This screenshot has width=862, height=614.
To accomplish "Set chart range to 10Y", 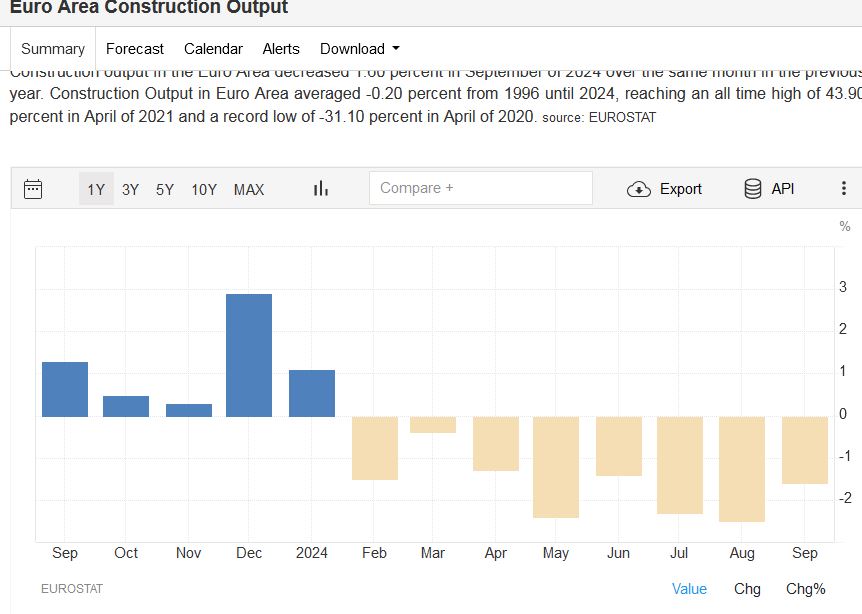I will pyautogui.click(x=204, y=189).
